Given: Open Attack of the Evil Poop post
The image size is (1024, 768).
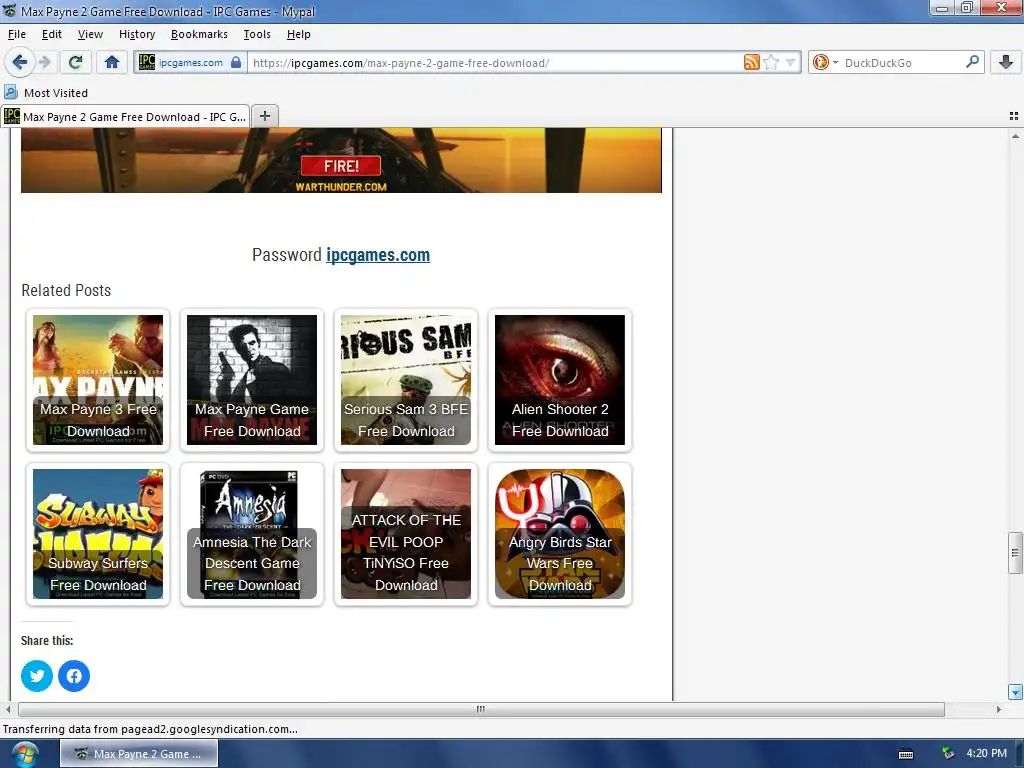Looking at the screenshot, I should [x=406, y=534].
